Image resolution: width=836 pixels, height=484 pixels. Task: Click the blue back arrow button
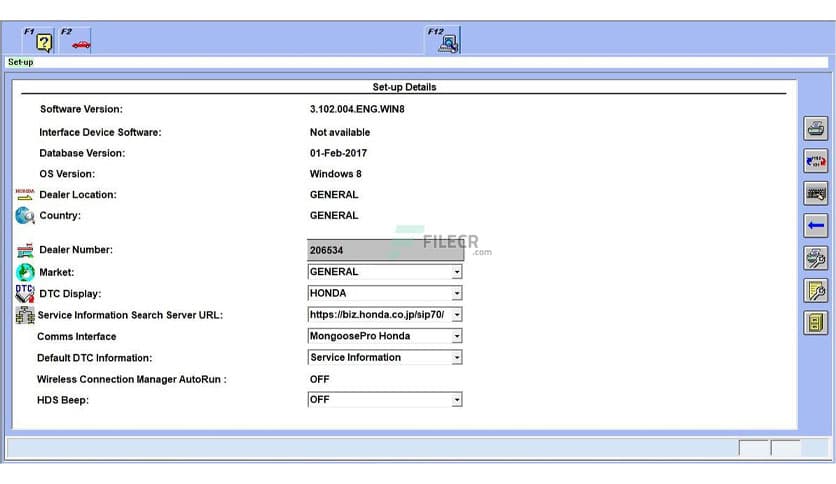[x=815, y=225]
